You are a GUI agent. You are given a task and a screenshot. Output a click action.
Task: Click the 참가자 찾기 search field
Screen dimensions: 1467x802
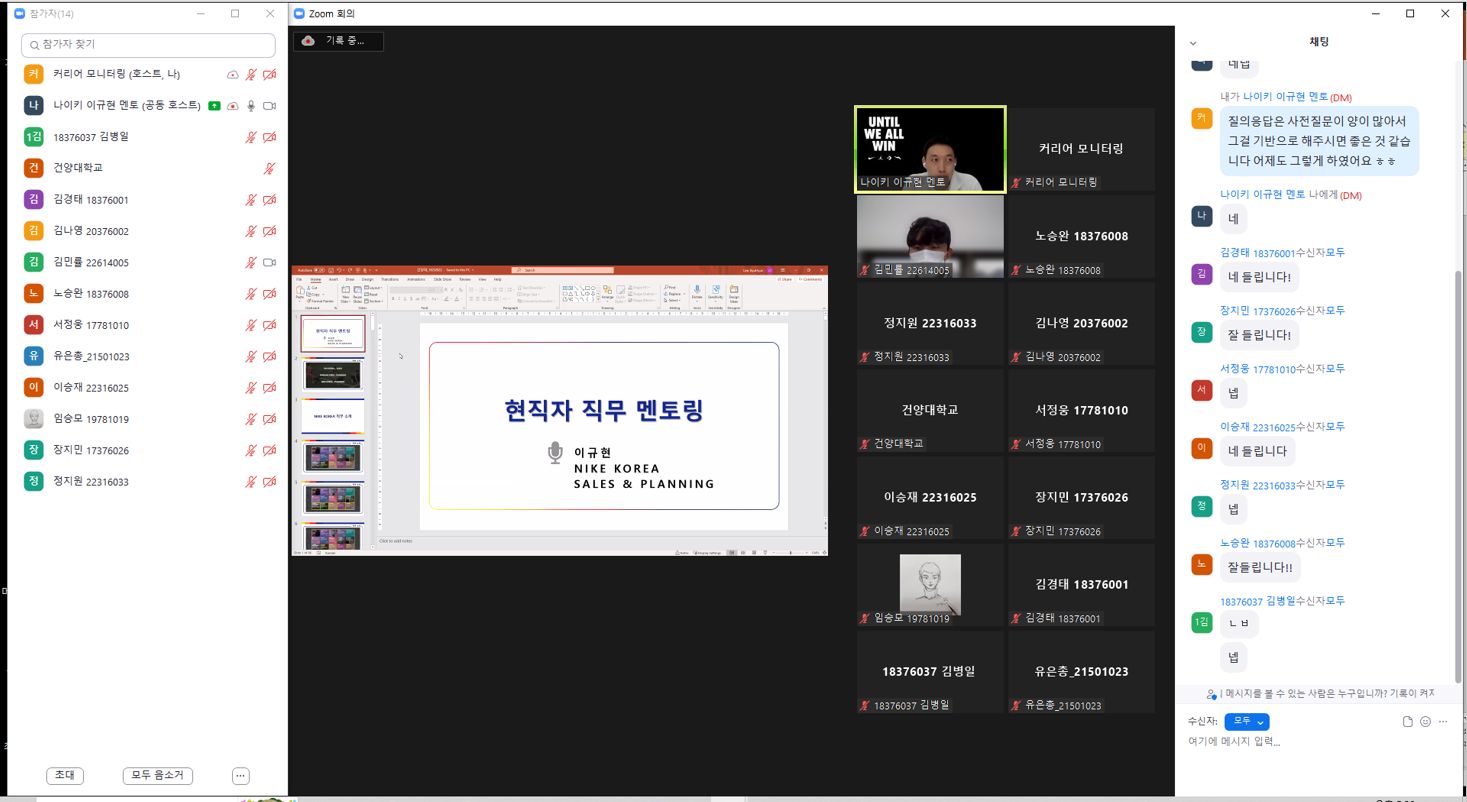click(148, 45)
